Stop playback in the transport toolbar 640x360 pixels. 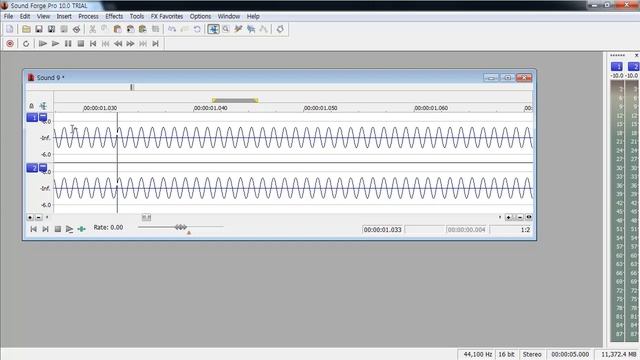[81, 44]
